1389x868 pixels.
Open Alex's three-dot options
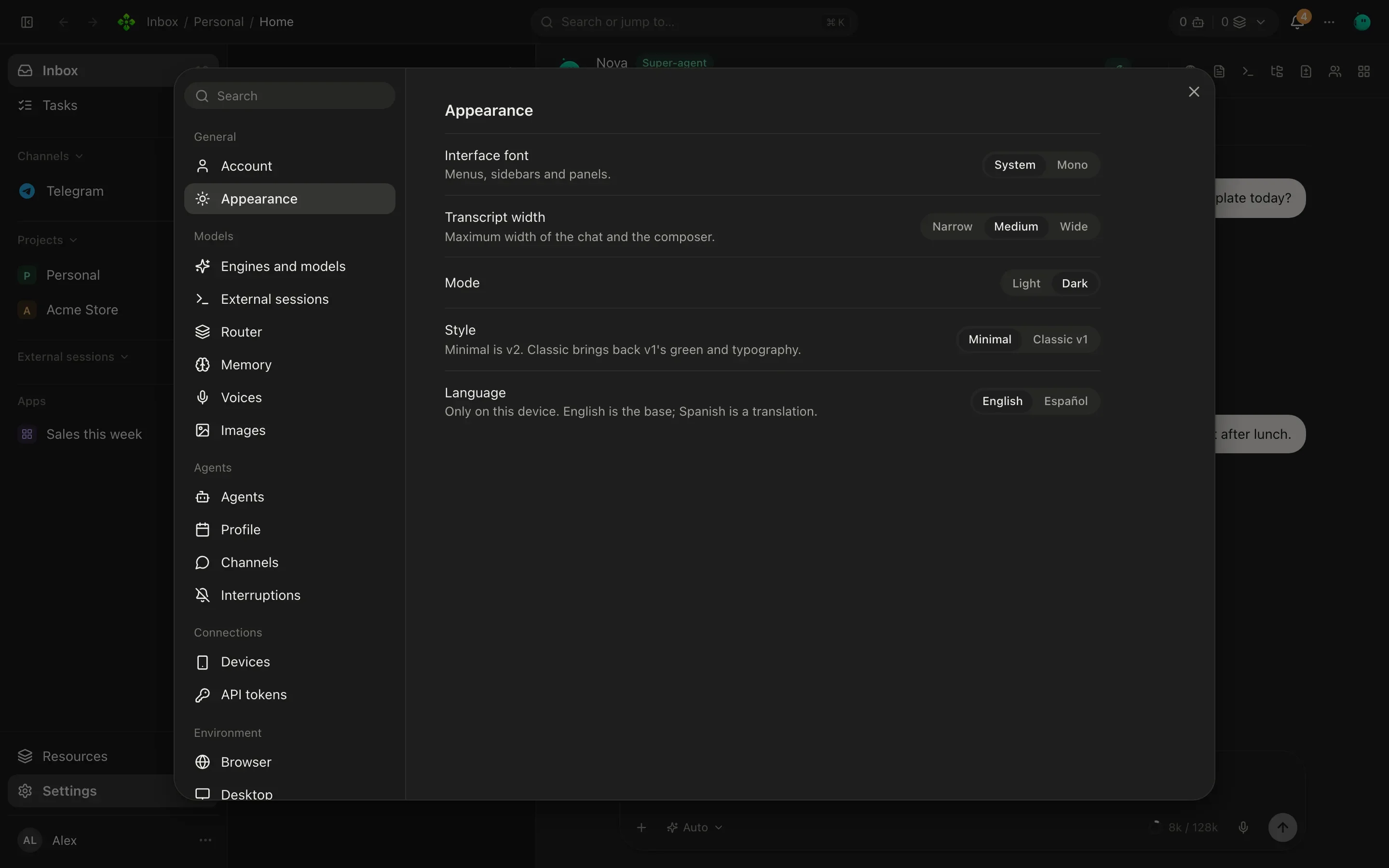pyautogui.click(x=205, y=840)
